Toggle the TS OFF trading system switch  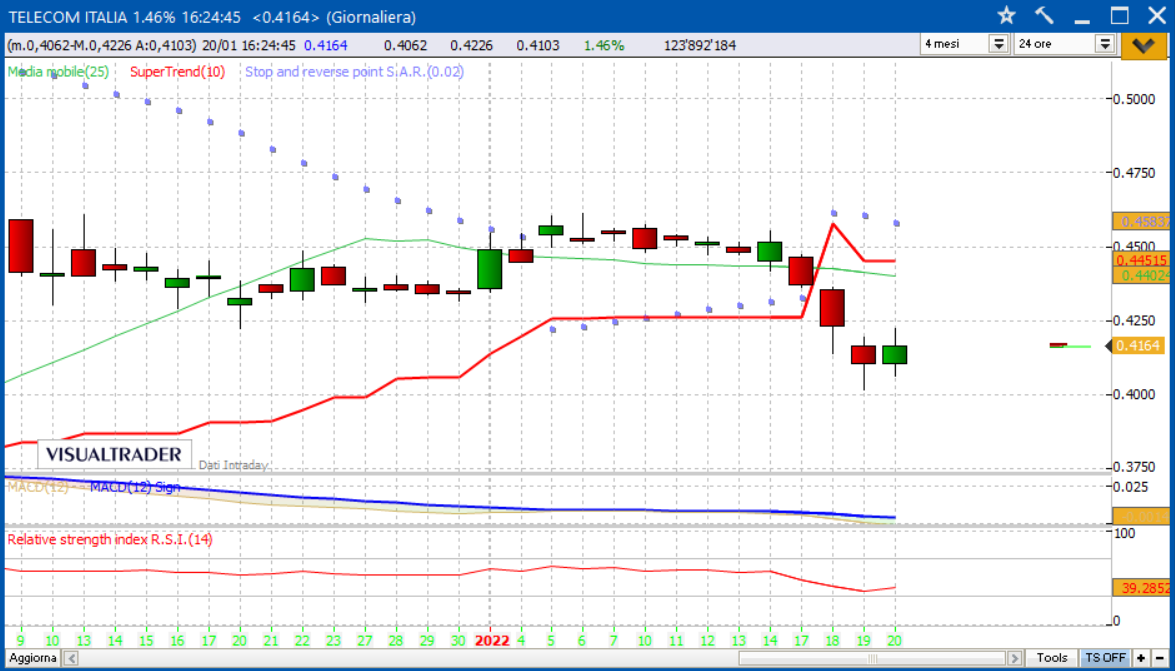click(x=1105, y=658)
